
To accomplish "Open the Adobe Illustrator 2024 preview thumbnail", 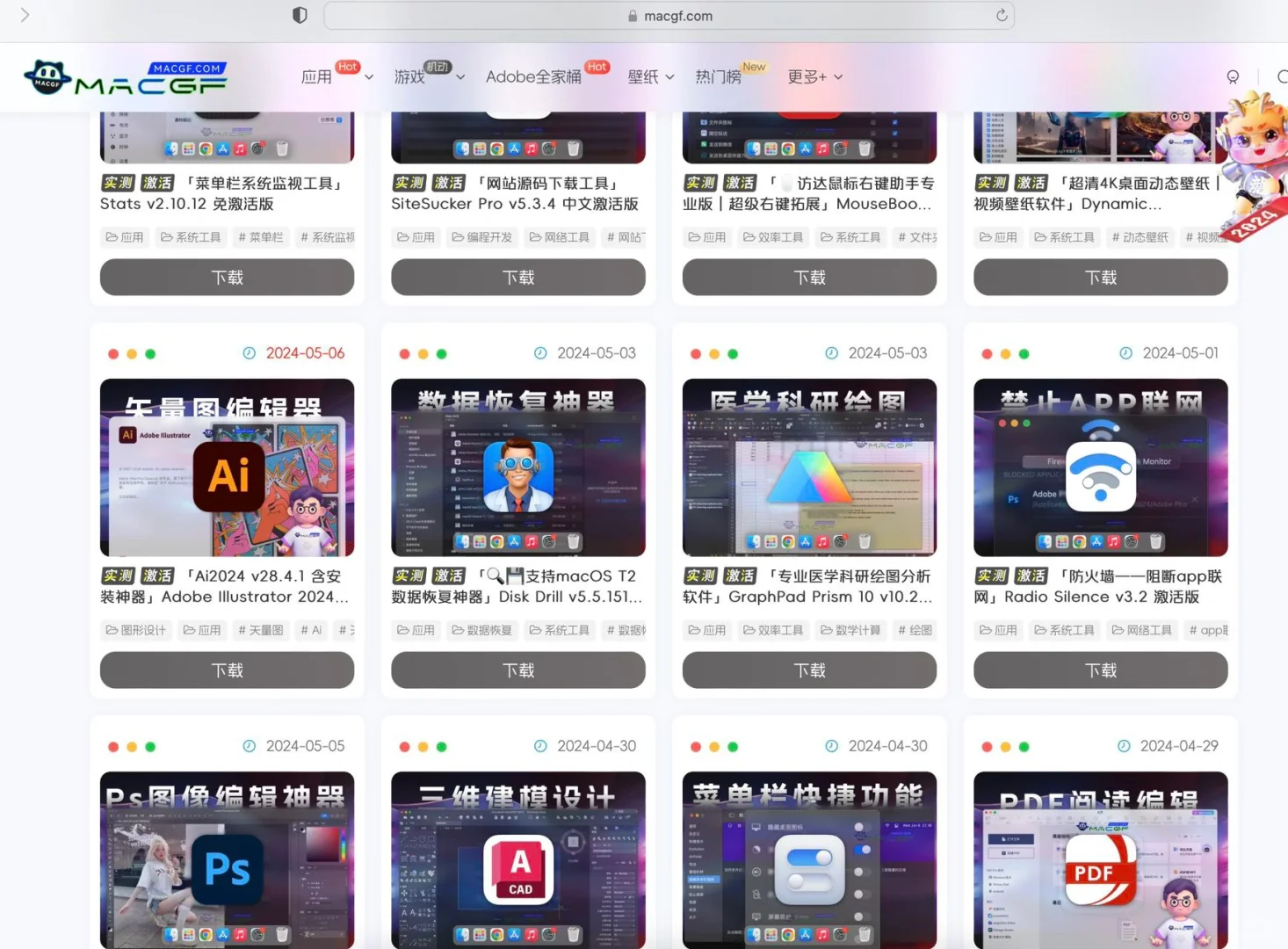I will pos(227,467).
